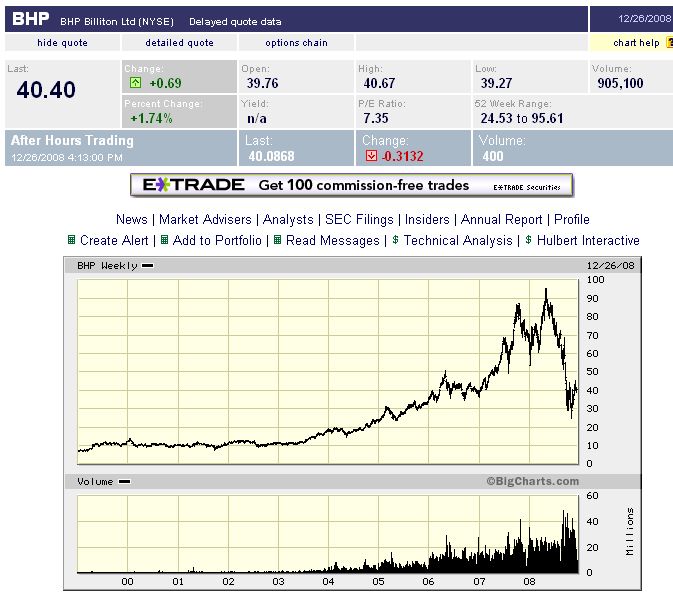
Task: Click the BHP ticker symbol header
Action: point(30,19)
